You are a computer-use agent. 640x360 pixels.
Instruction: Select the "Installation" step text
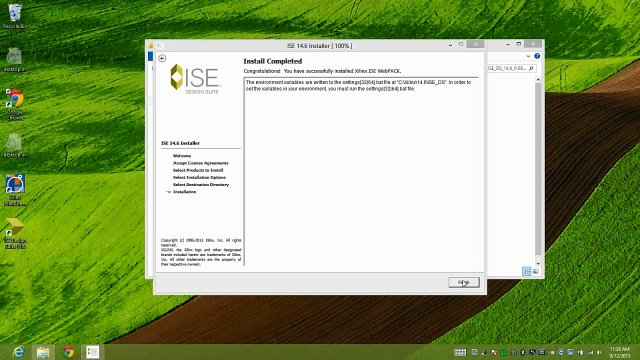coord(184,192)
